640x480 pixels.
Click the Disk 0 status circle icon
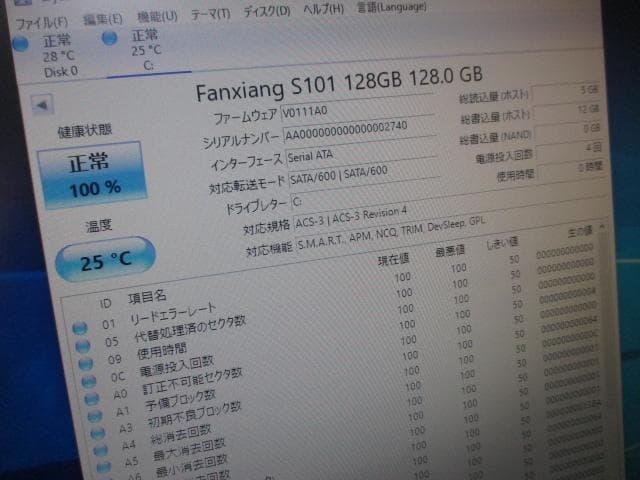(22, 42)
